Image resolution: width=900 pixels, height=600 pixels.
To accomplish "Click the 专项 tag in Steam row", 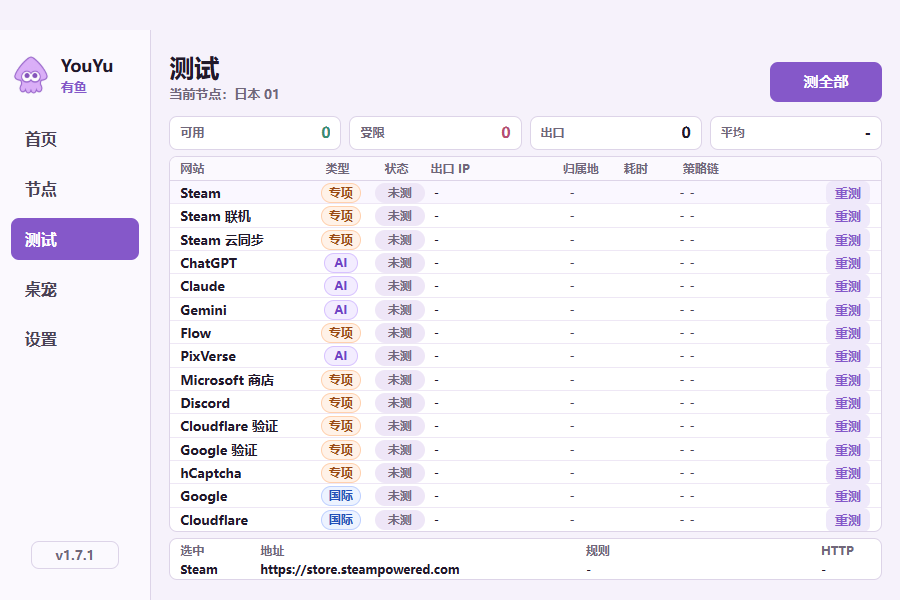I will click(x=341, y=193).
